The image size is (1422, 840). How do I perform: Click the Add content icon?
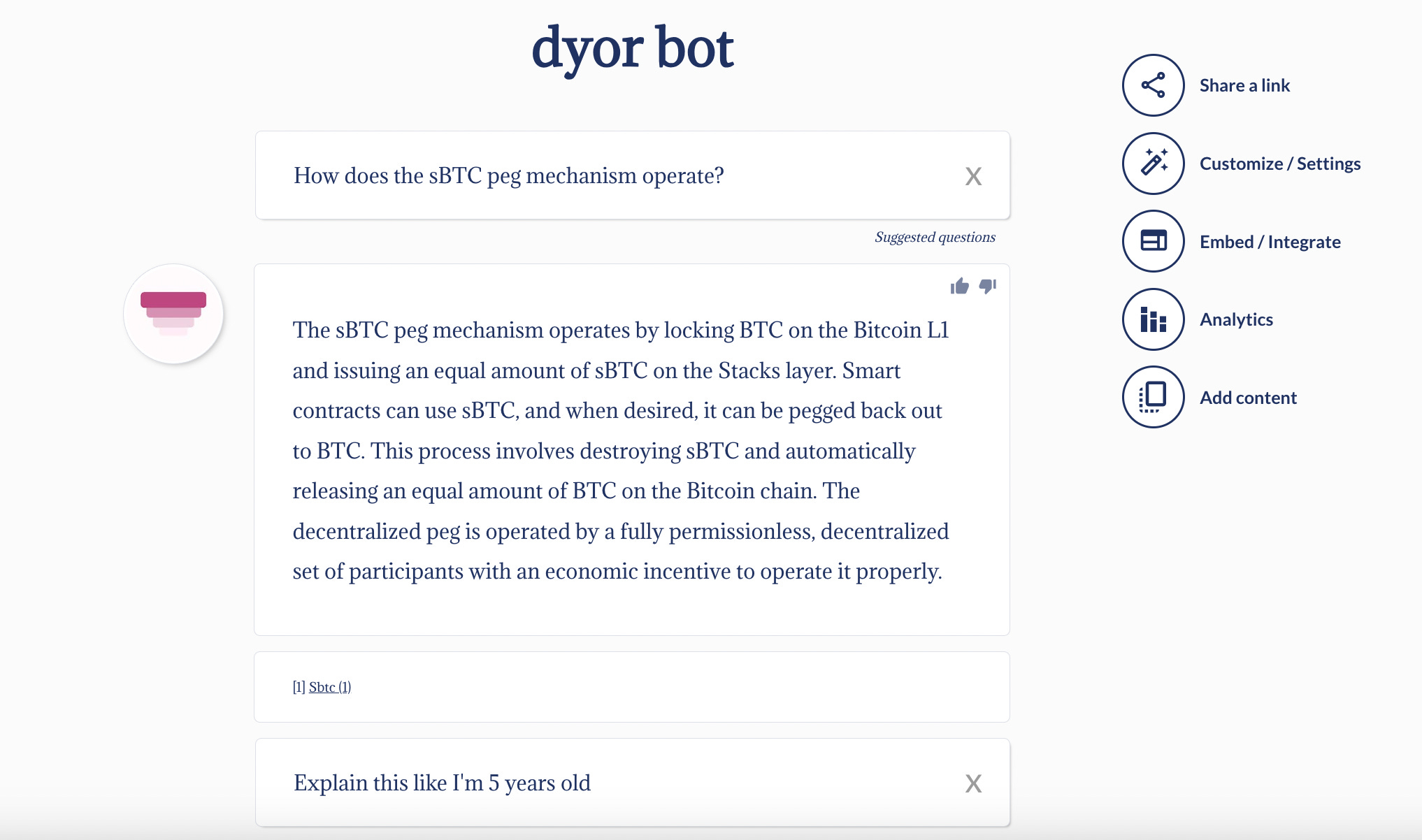[1153, 397]
